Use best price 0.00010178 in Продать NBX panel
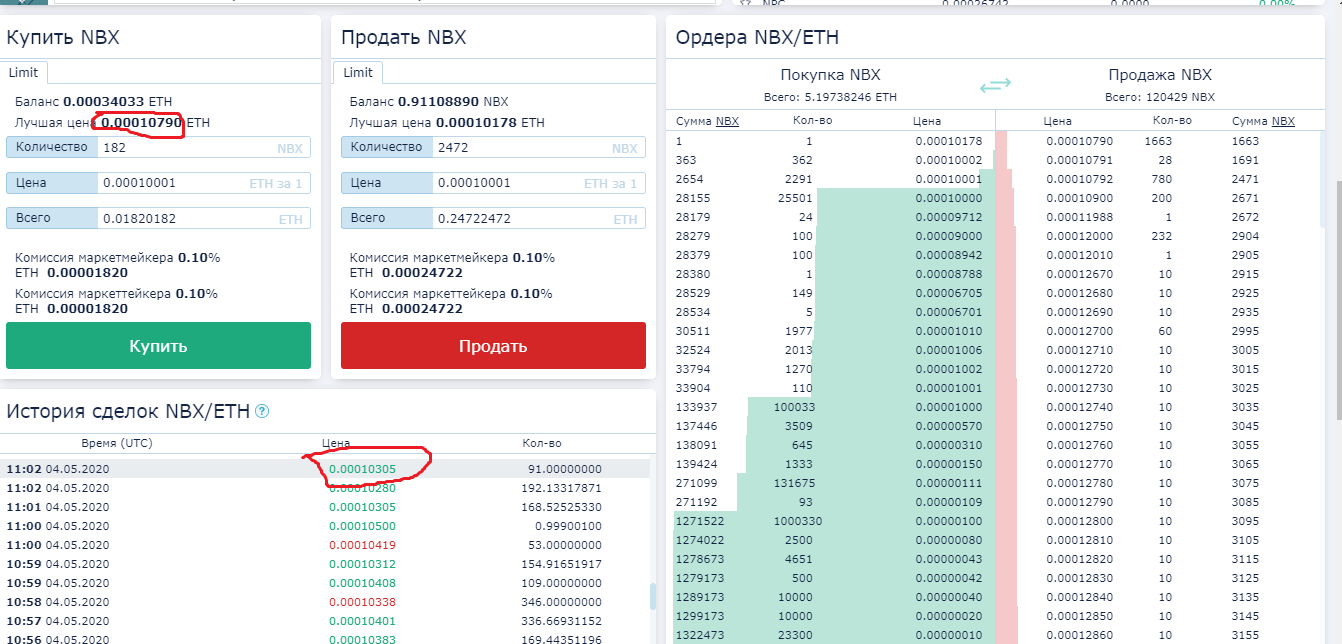 tap(477, 122)
